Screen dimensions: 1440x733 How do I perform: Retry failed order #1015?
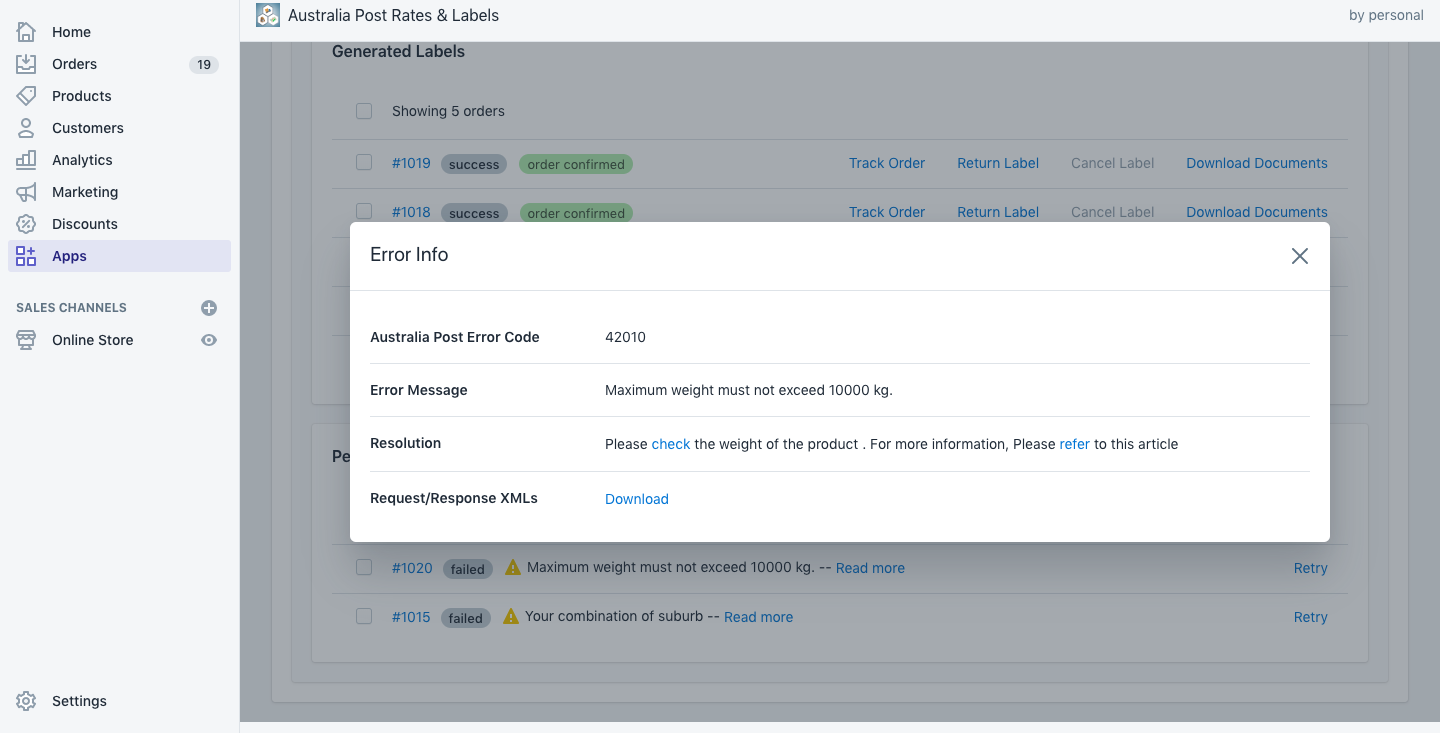pyautogui.click(x=1310, y=617)
